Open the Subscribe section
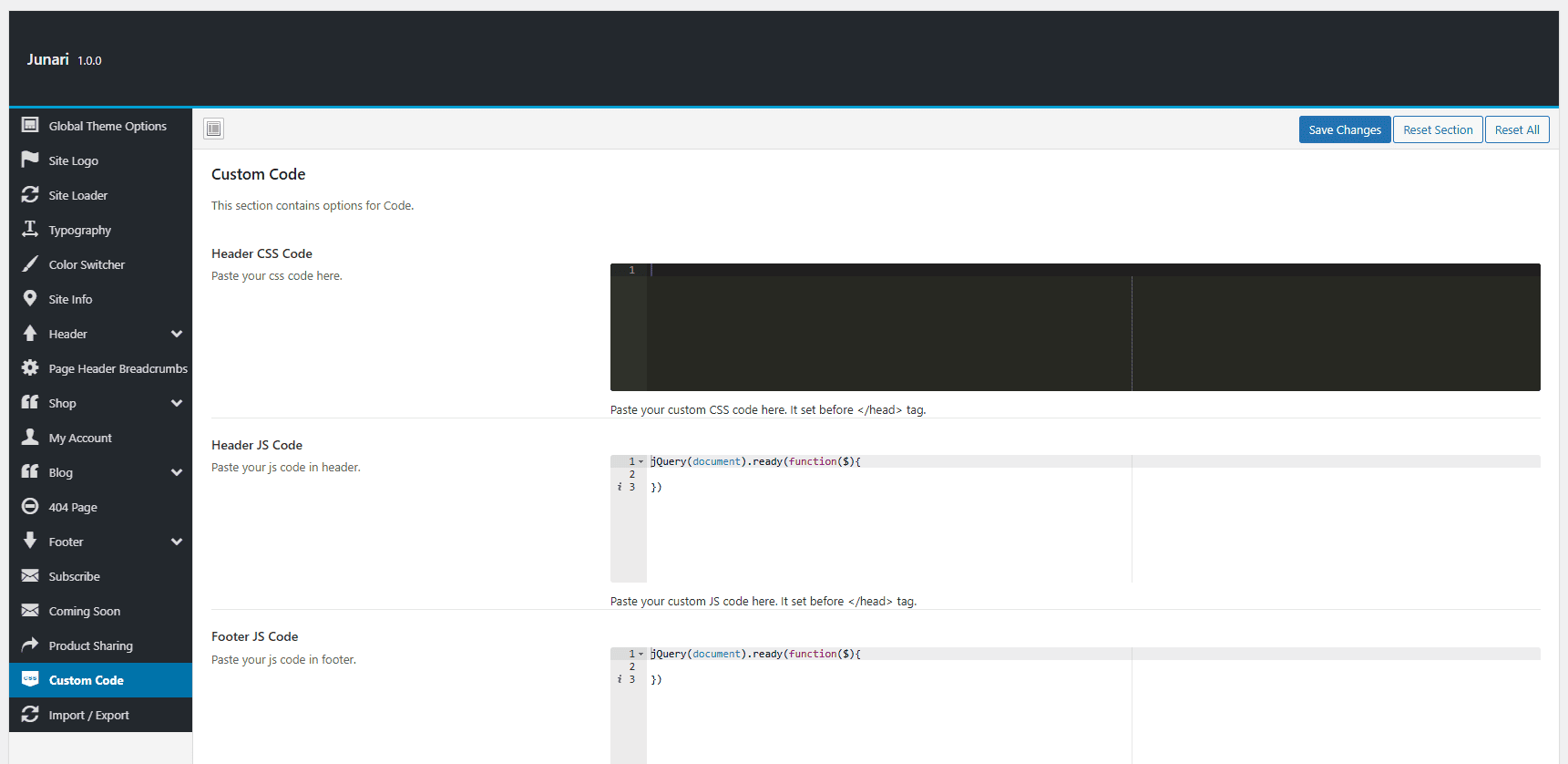 point(100,576)
